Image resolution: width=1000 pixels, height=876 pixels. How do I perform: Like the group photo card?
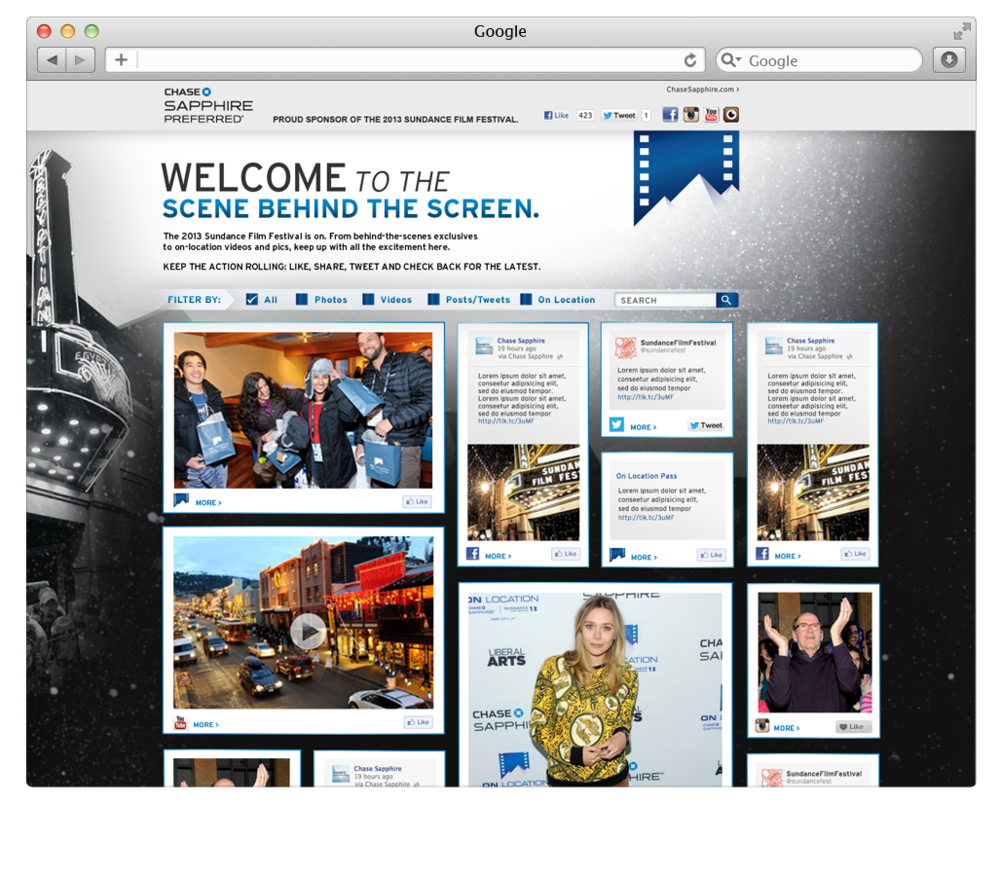(416, 502)
